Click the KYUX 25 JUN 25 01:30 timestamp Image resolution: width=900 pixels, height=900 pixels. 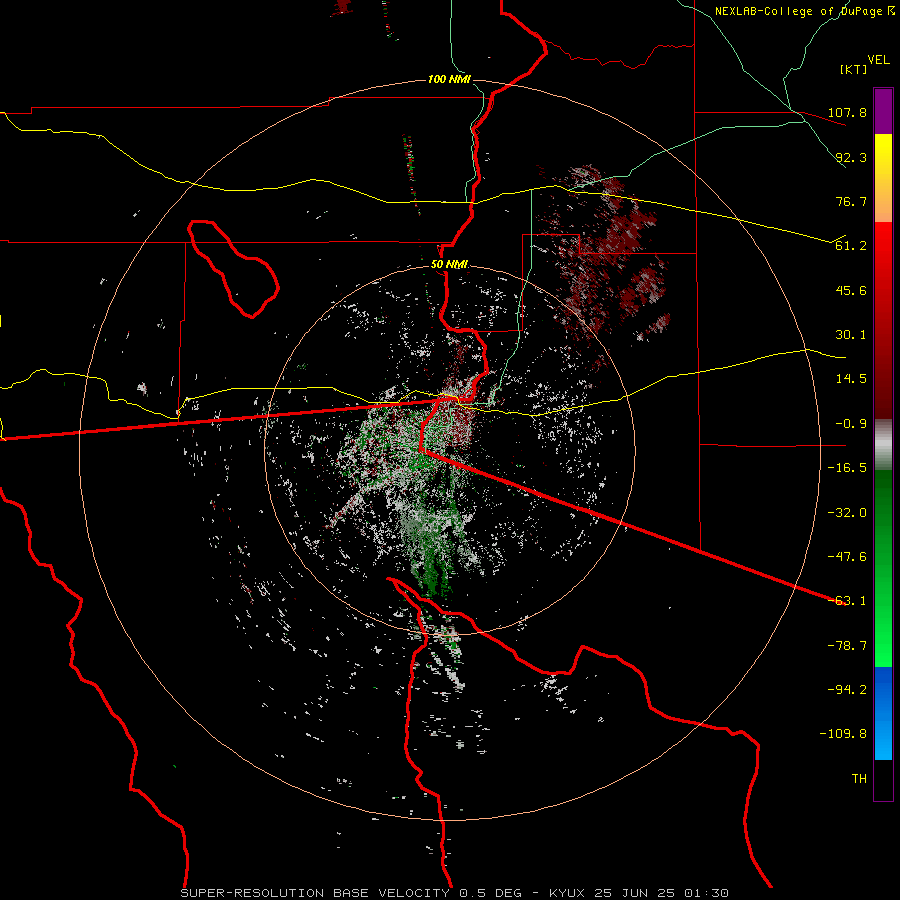(x=639, y=893)
